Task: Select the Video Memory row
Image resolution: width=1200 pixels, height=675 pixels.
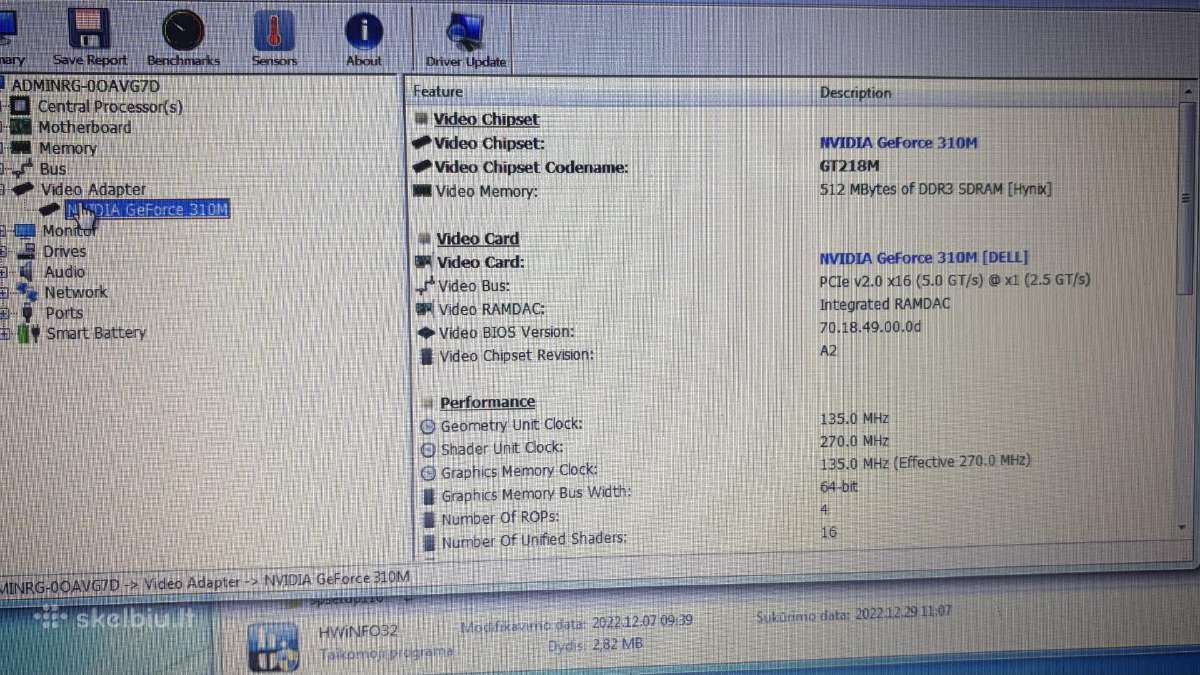Action: pyautogui.click(x=795, y=190)
